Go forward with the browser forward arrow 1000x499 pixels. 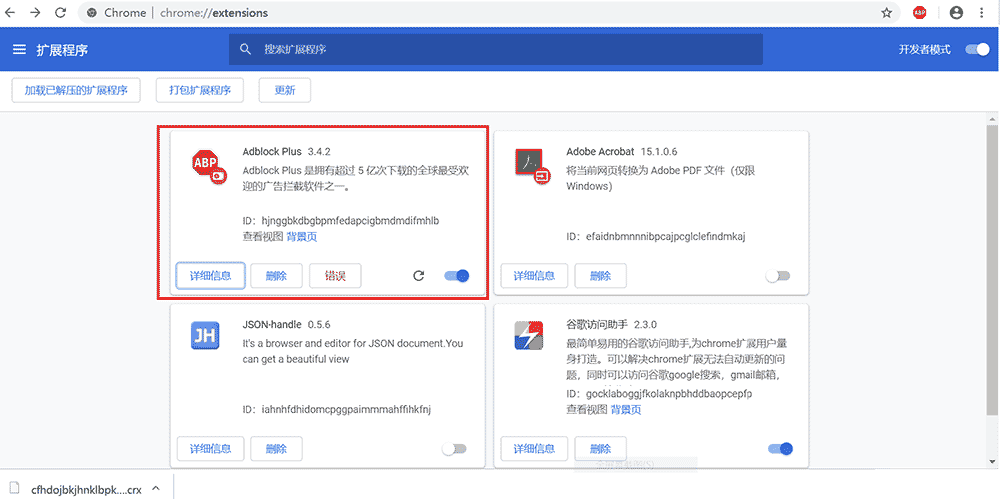(36, 13)
